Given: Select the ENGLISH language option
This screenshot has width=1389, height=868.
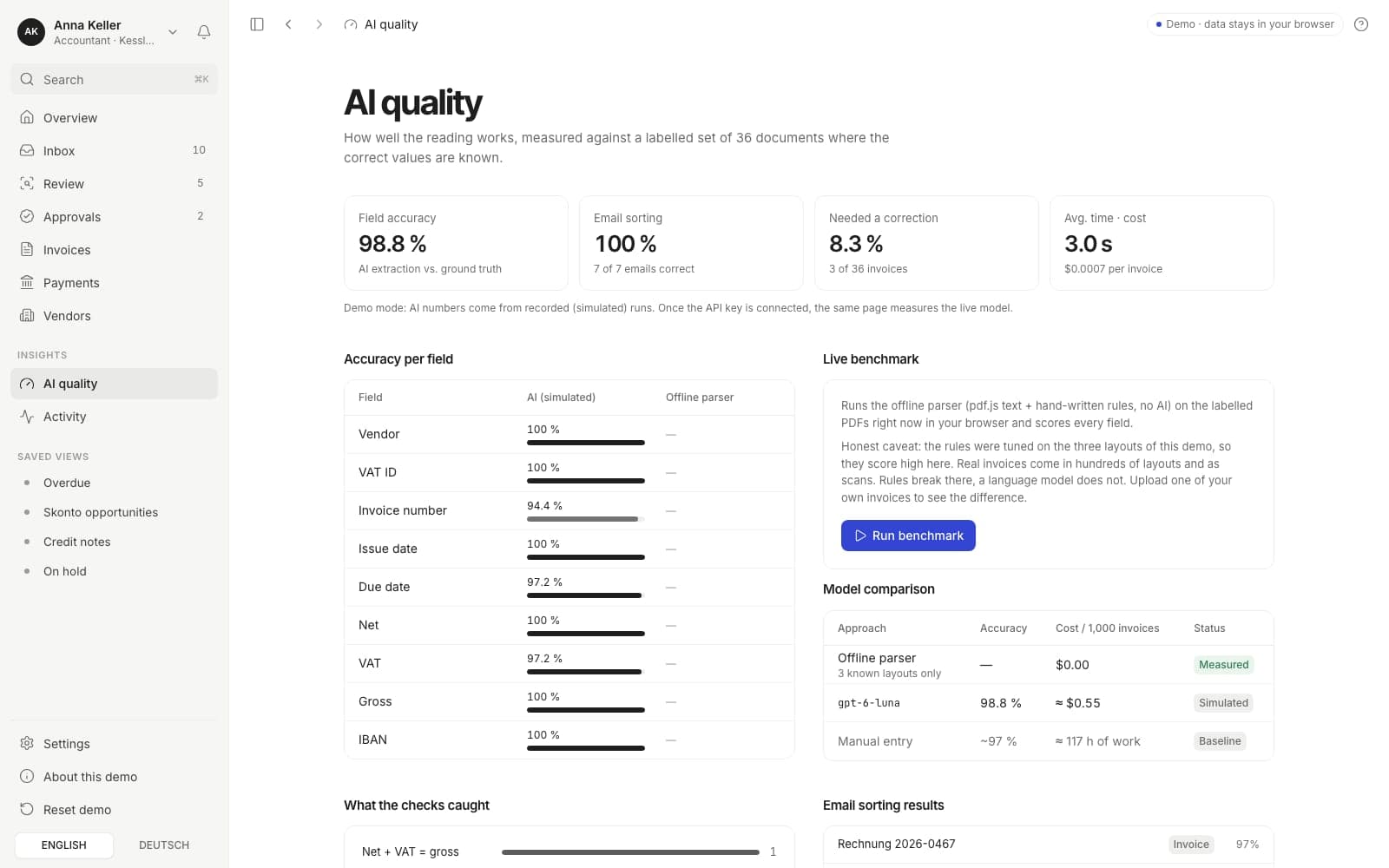Looking at the screenshot, I should 64,845.
